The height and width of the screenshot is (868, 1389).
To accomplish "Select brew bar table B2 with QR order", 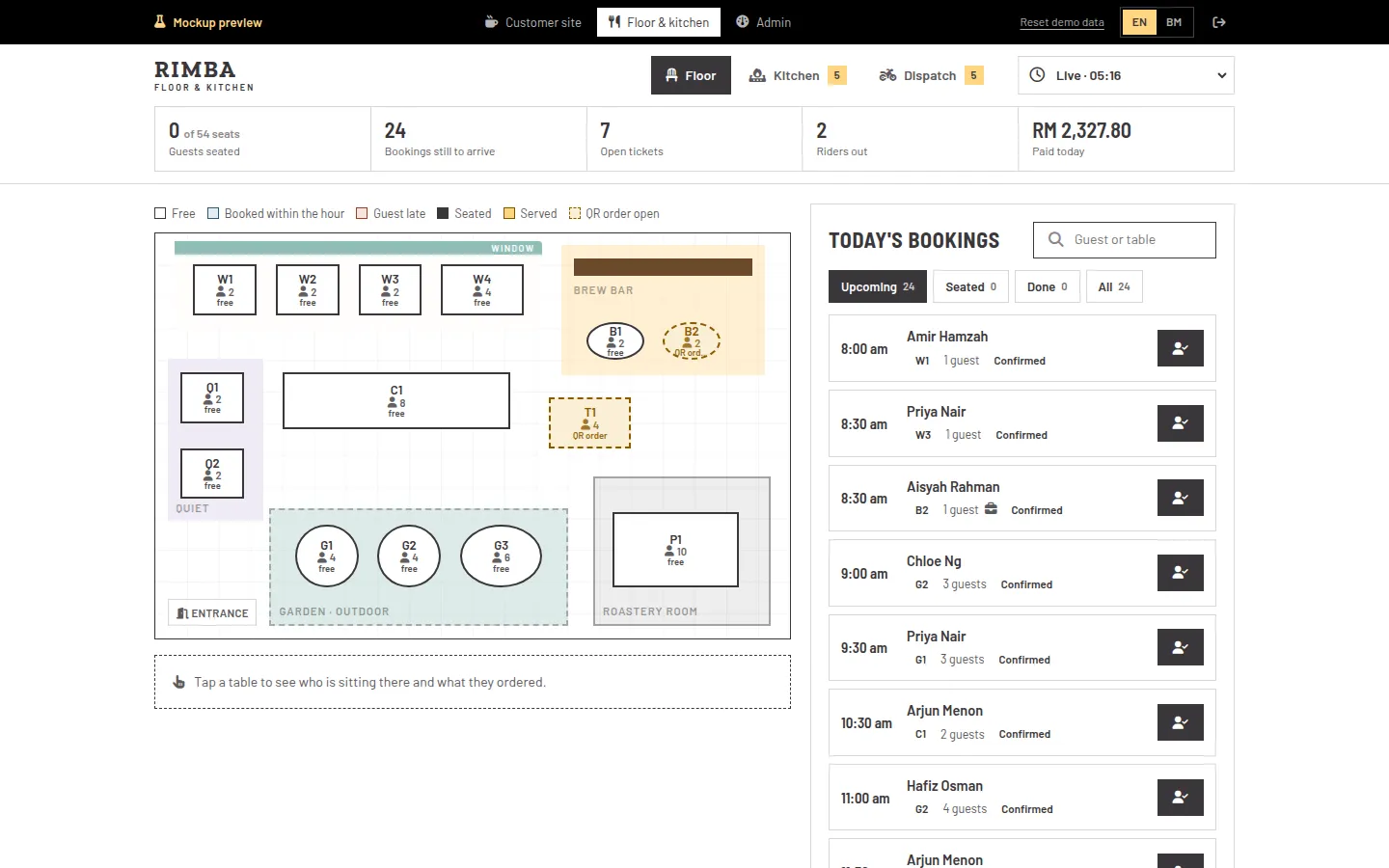I will coord(692,340).
